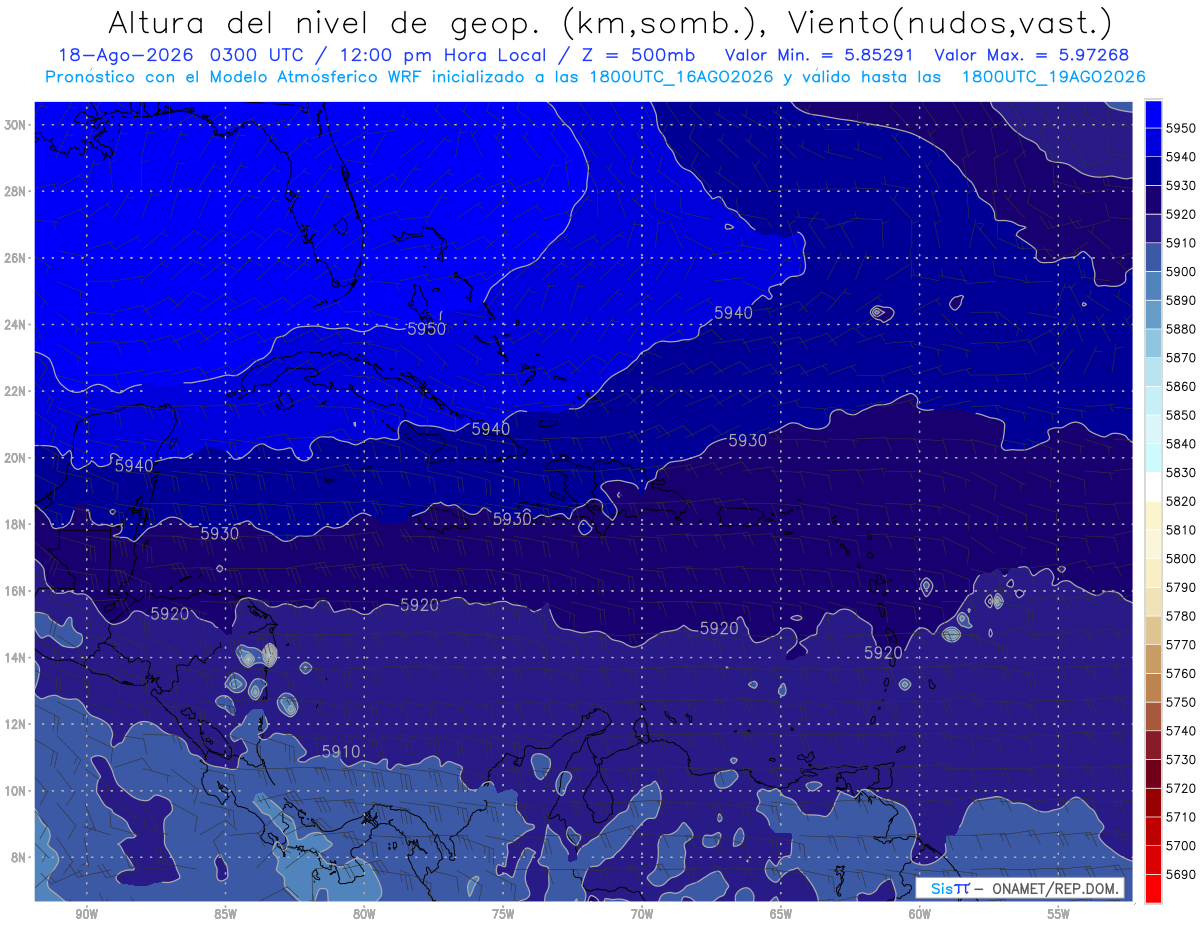1200x927 pixels.
Task: Click the cream colorbar swatch between 5810 and 5820
Action: [x=1153, y=516]
